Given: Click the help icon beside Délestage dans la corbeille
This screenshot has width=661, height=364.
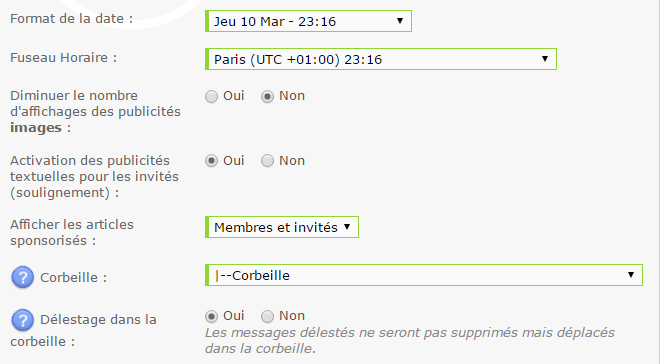Looking at the screenshot, I should click(x=22, y=320).
